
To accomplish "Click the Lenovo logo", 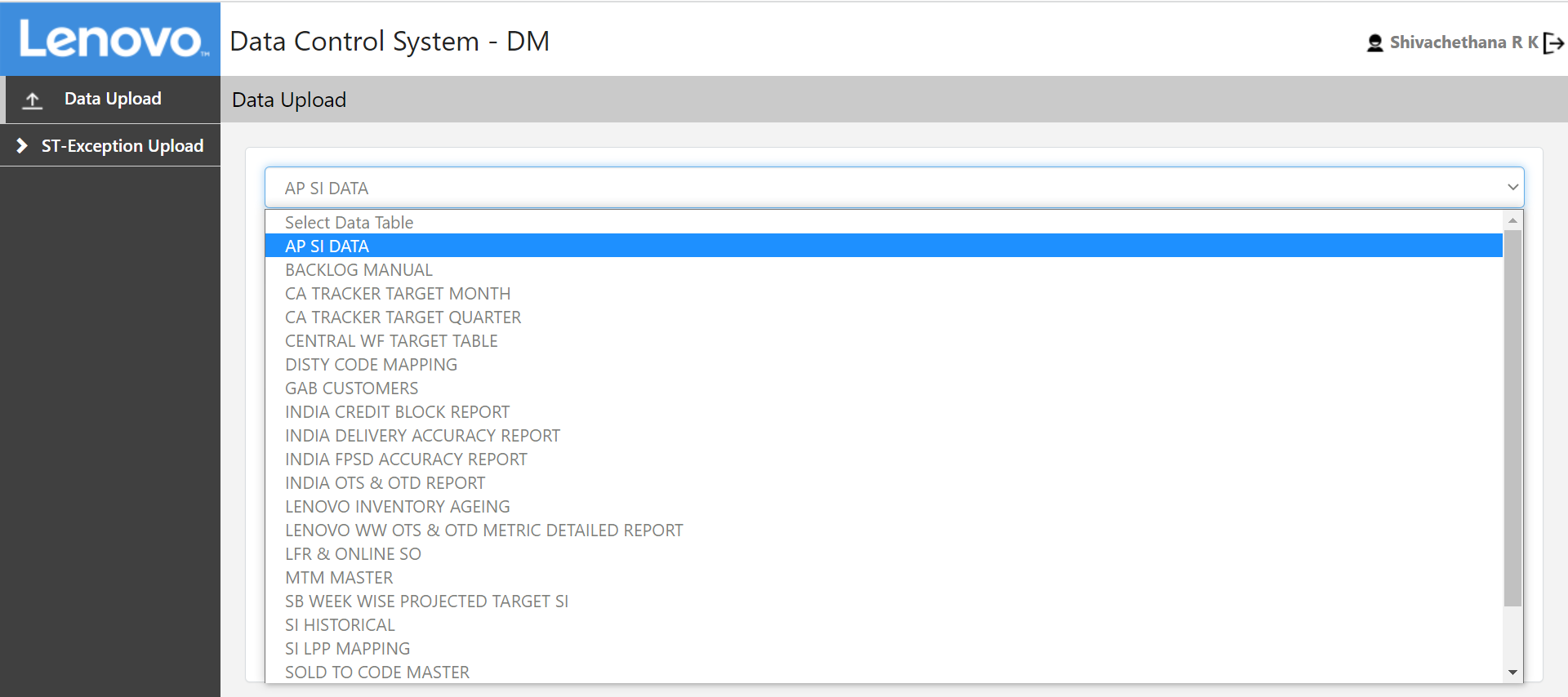I will tap(110, 39).
